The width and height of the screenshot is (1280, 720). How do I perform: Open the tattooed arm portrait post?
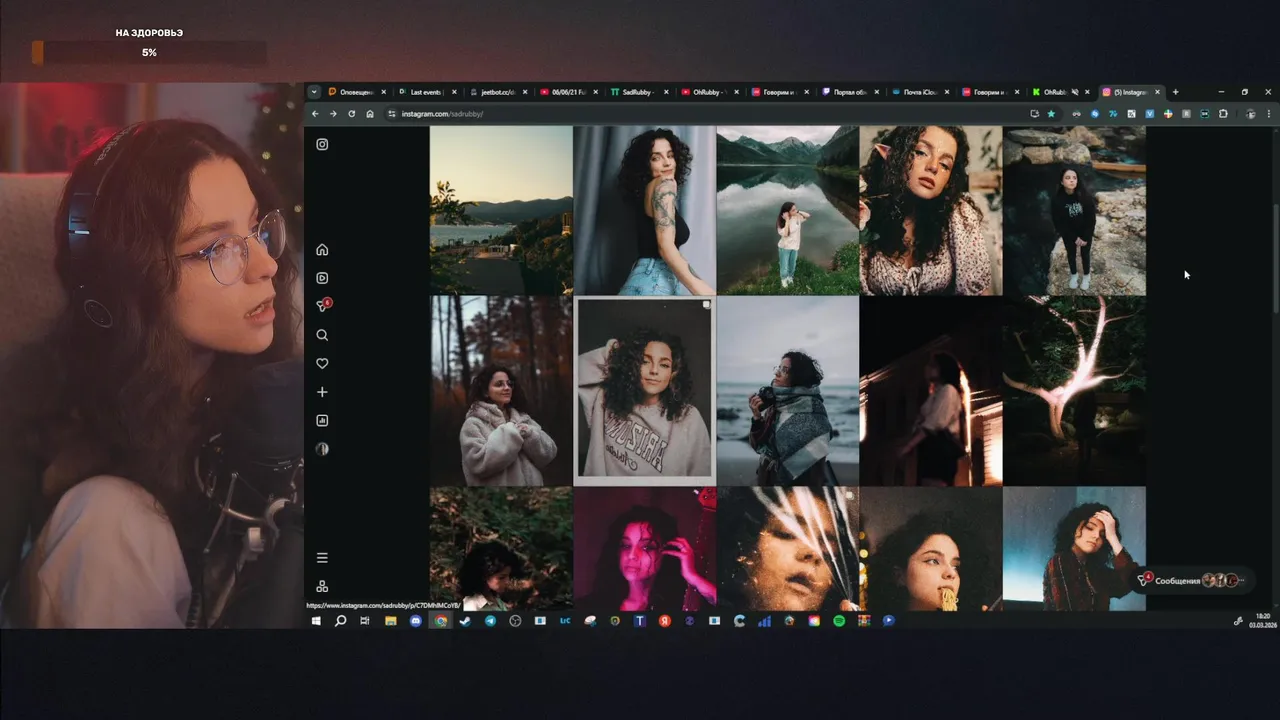[x=644, y=210]
